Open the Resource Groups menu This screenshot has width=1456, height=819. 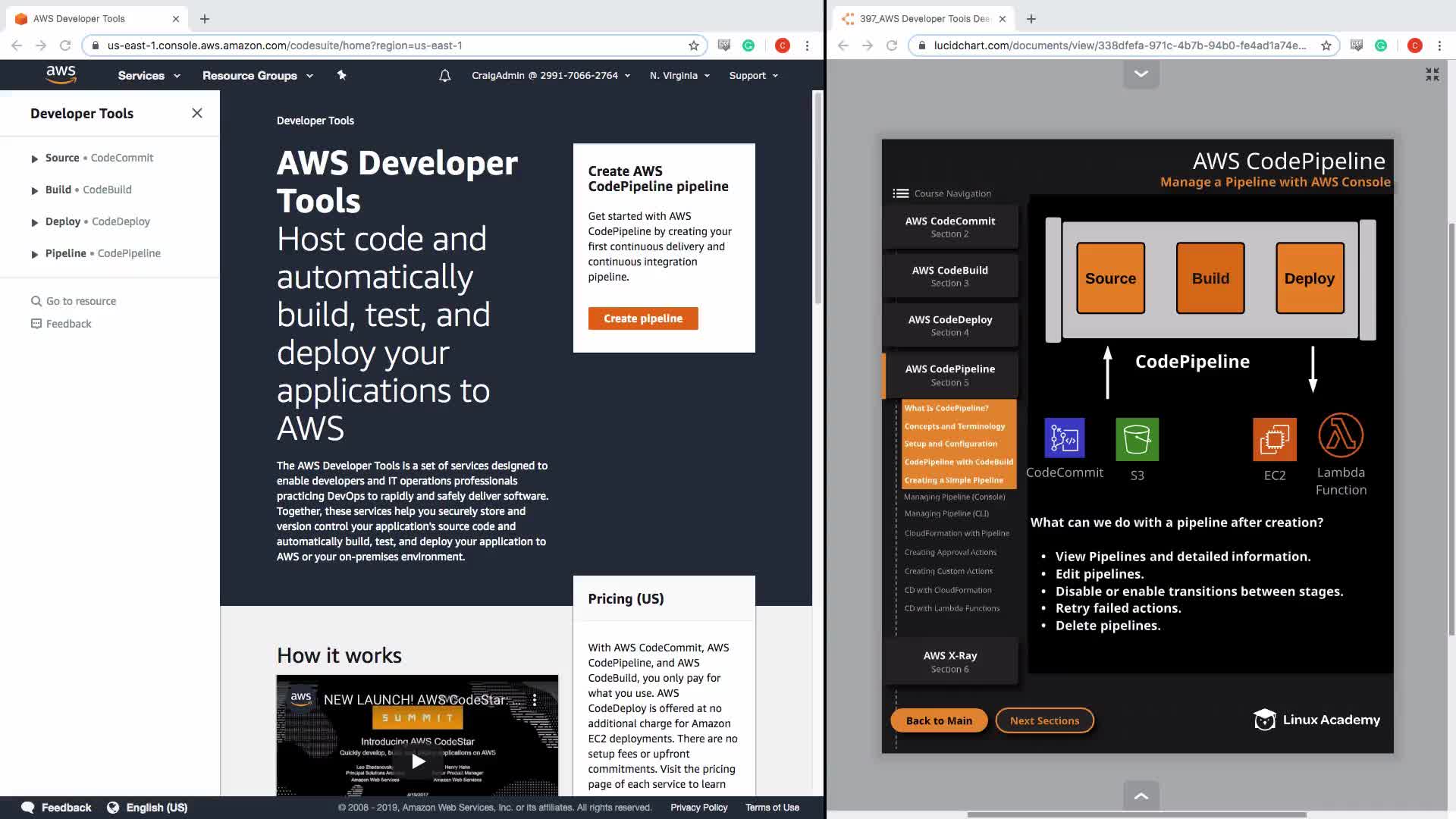click(257, 76)
